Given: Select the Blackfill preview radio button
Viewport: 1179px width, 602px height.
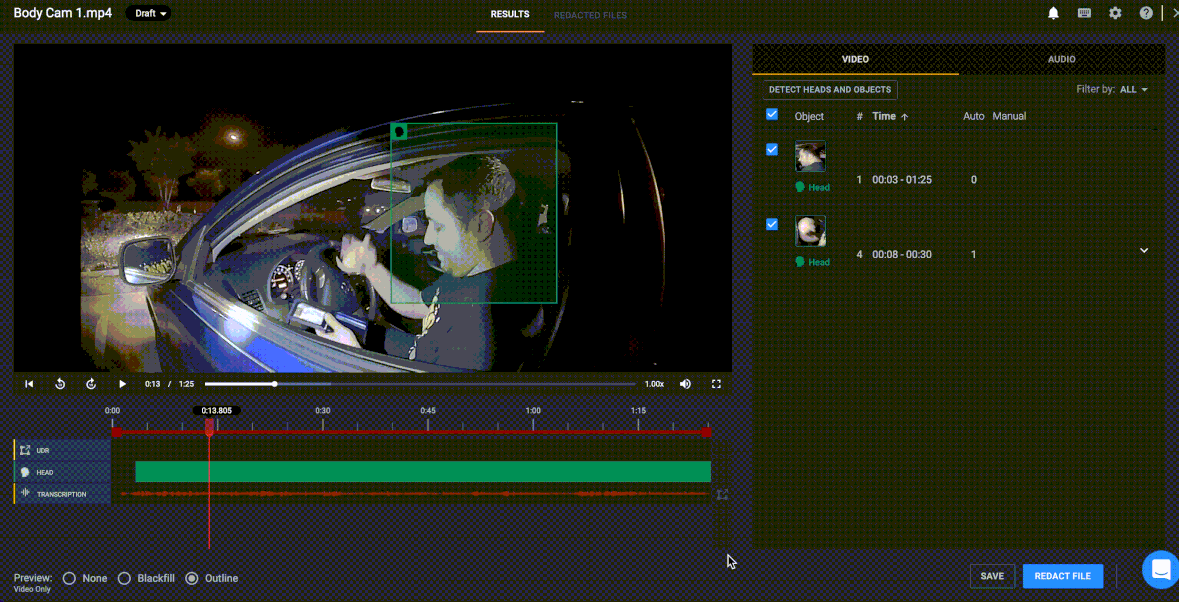Looking at the screenshot, I should coord(124,578).
